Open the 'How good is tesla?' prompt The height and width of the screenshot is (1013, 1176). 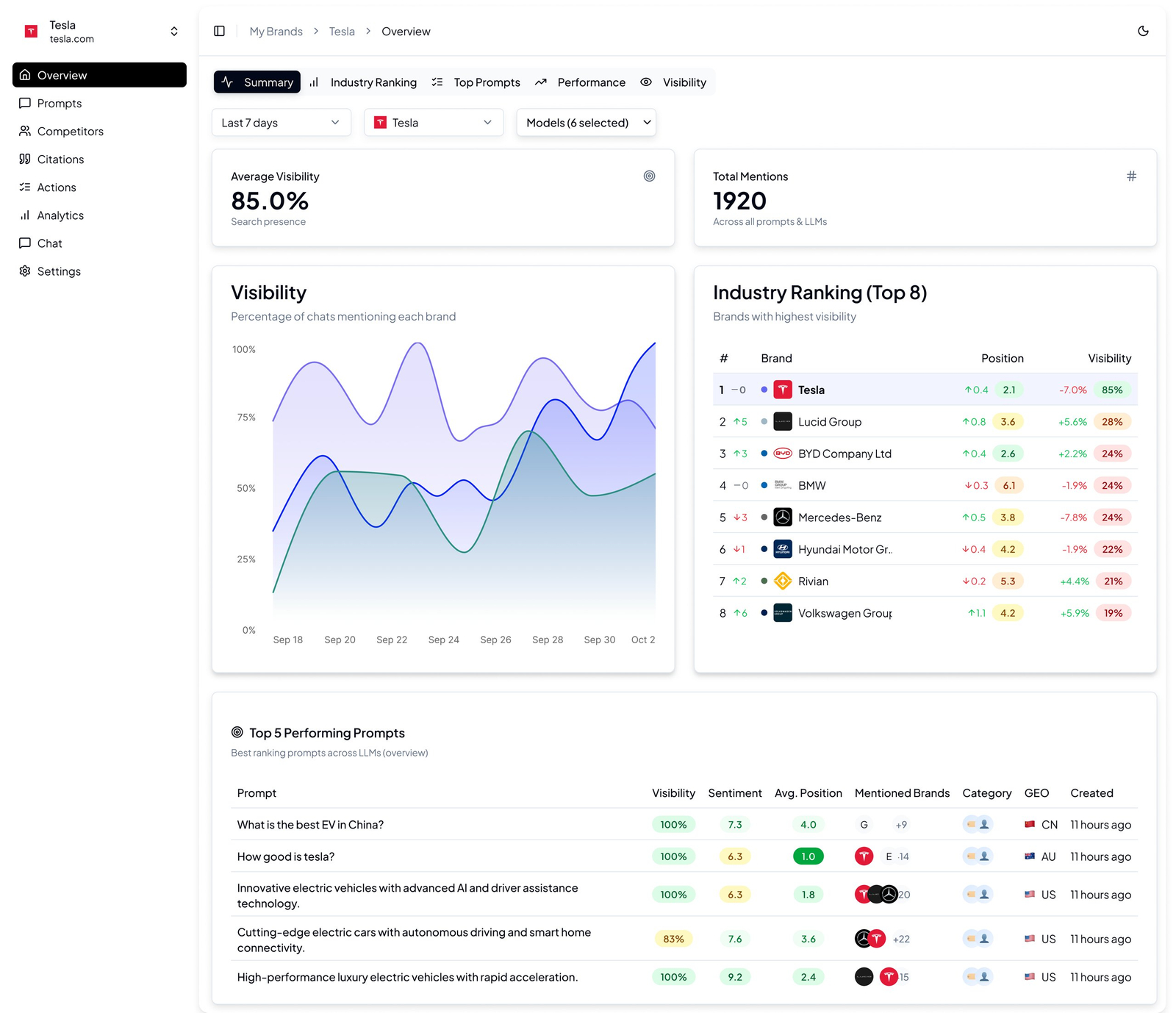click(x=286, y=856)
